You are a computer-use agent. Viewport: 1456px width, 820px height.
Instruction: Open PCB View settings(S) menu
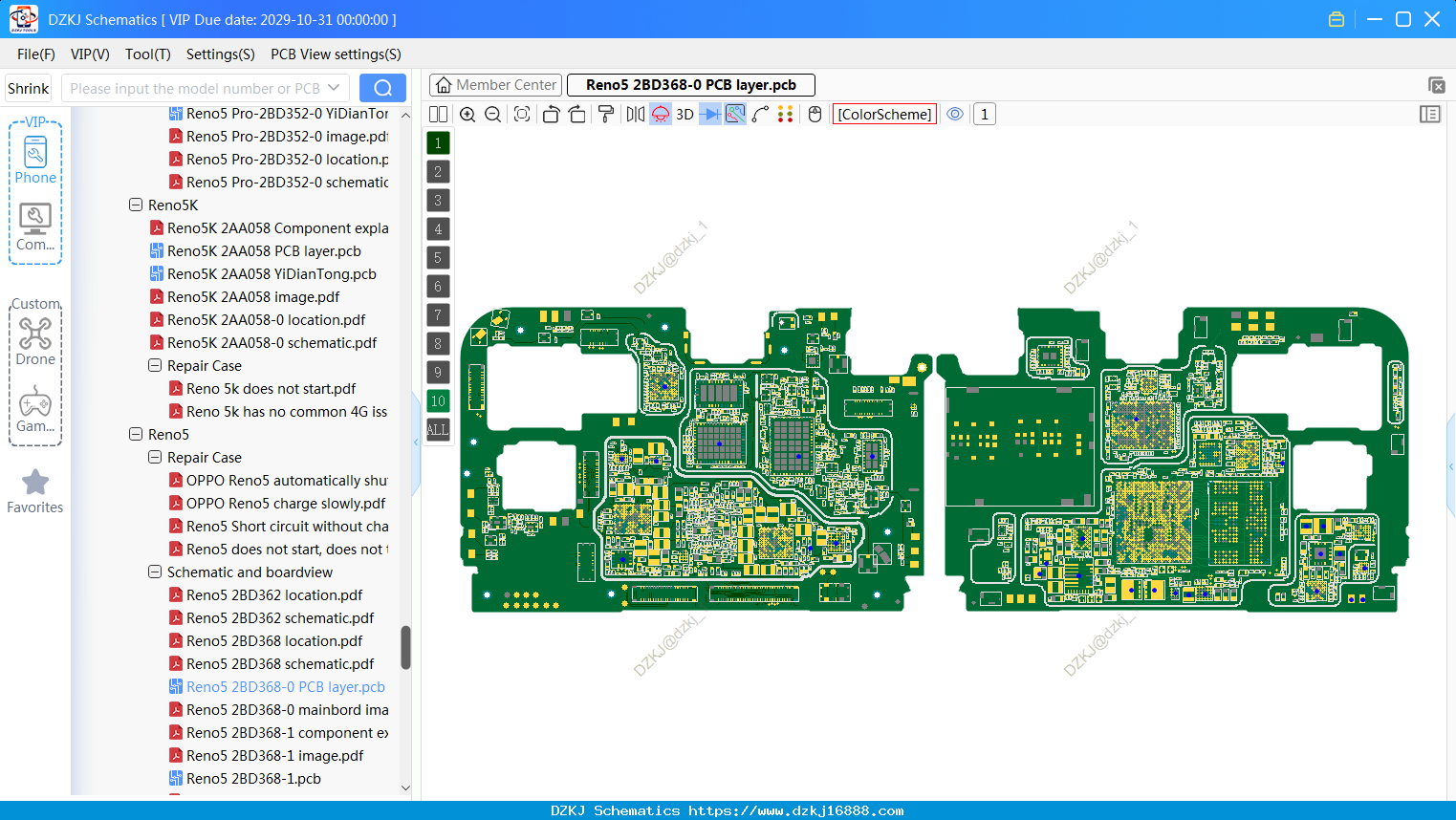coord(336,54)
